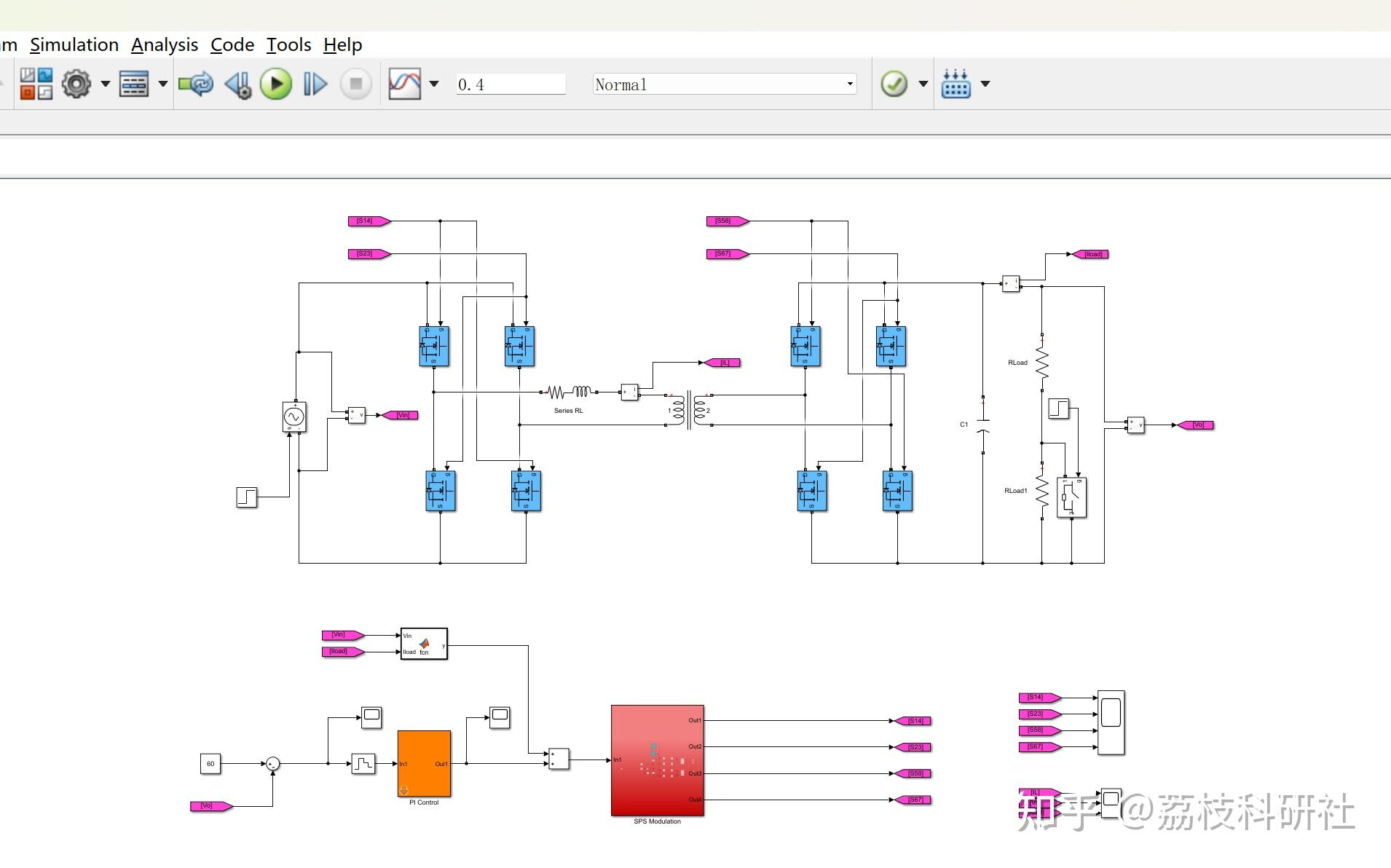
Task: Click the Step Forward icon
Action: [315, 84]
